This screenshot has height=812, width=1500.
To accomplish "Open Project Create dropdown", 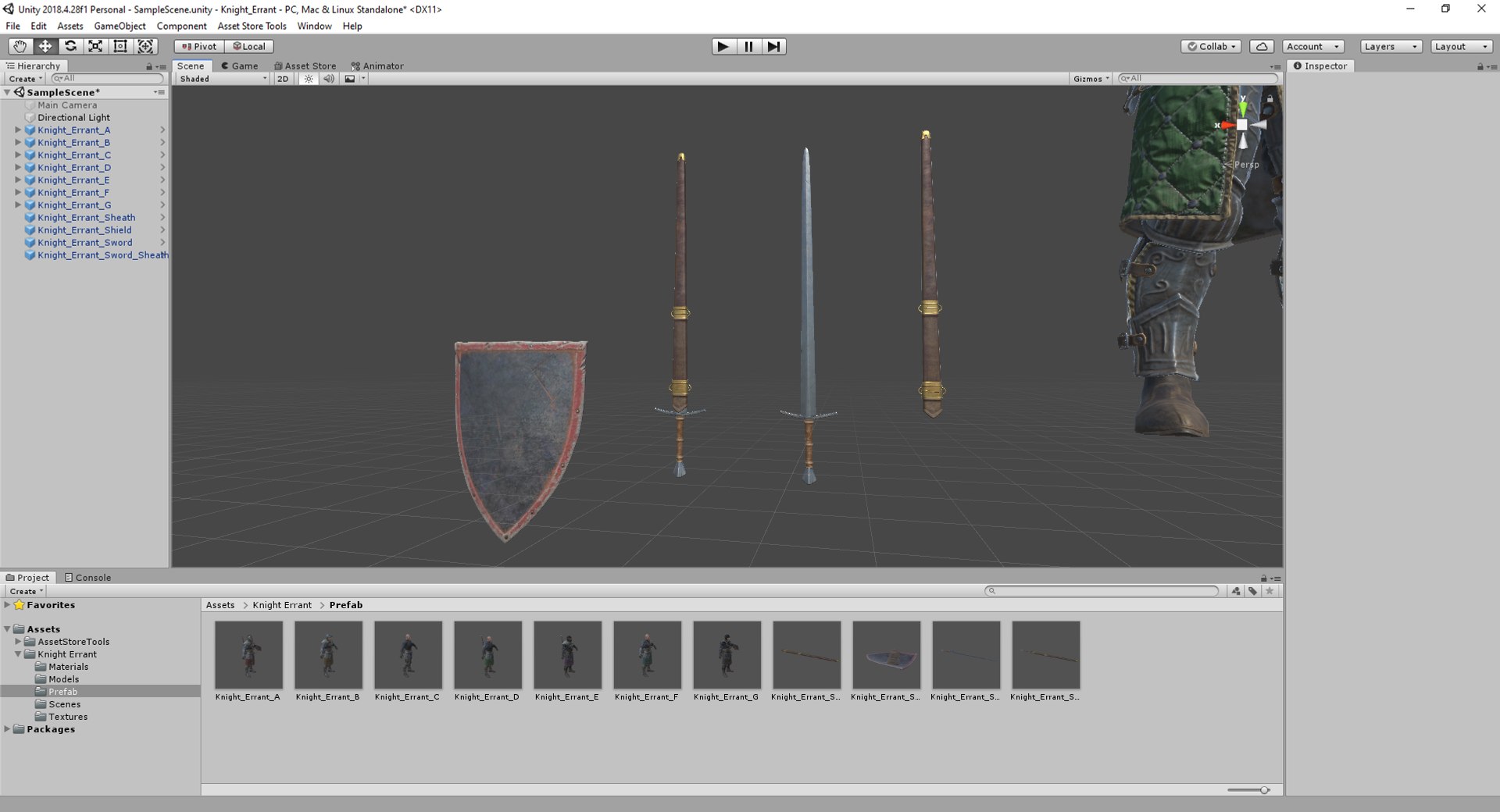I will point(26,591).
